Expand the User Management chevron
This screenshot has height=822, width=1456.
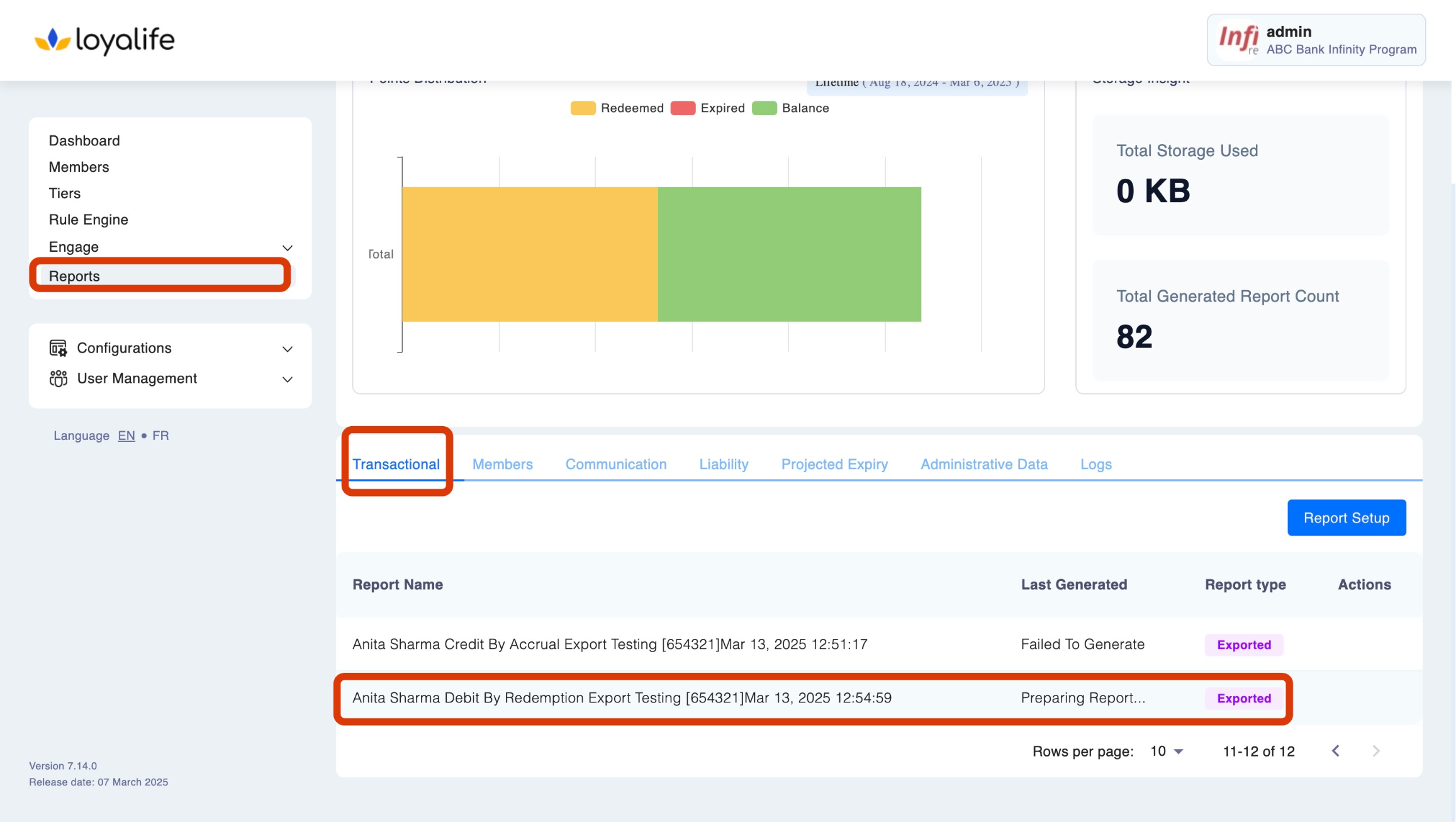[x=288, y=379]
